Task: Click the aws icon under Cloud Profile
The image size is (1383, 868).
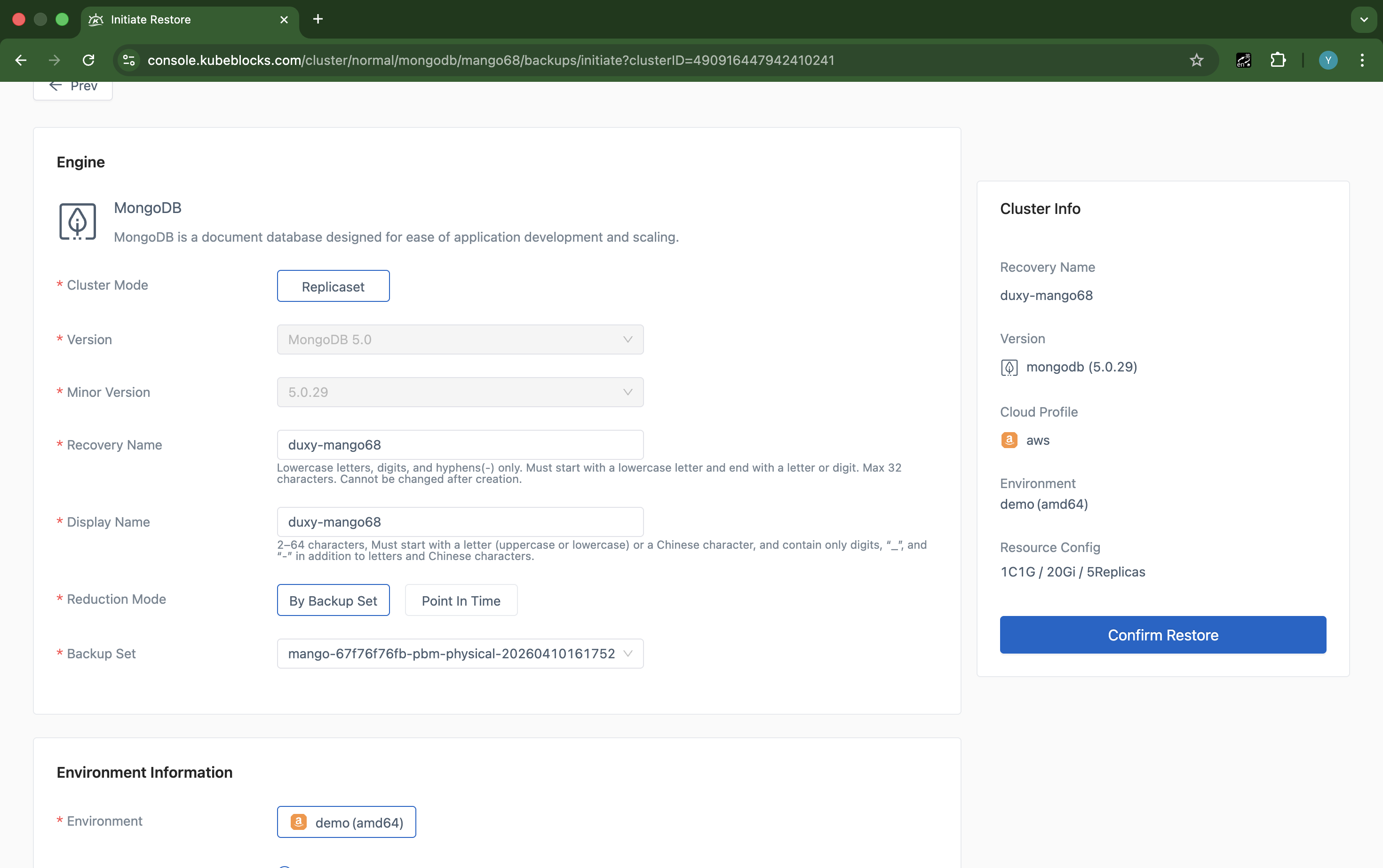Action: [x=1009, y=440]
